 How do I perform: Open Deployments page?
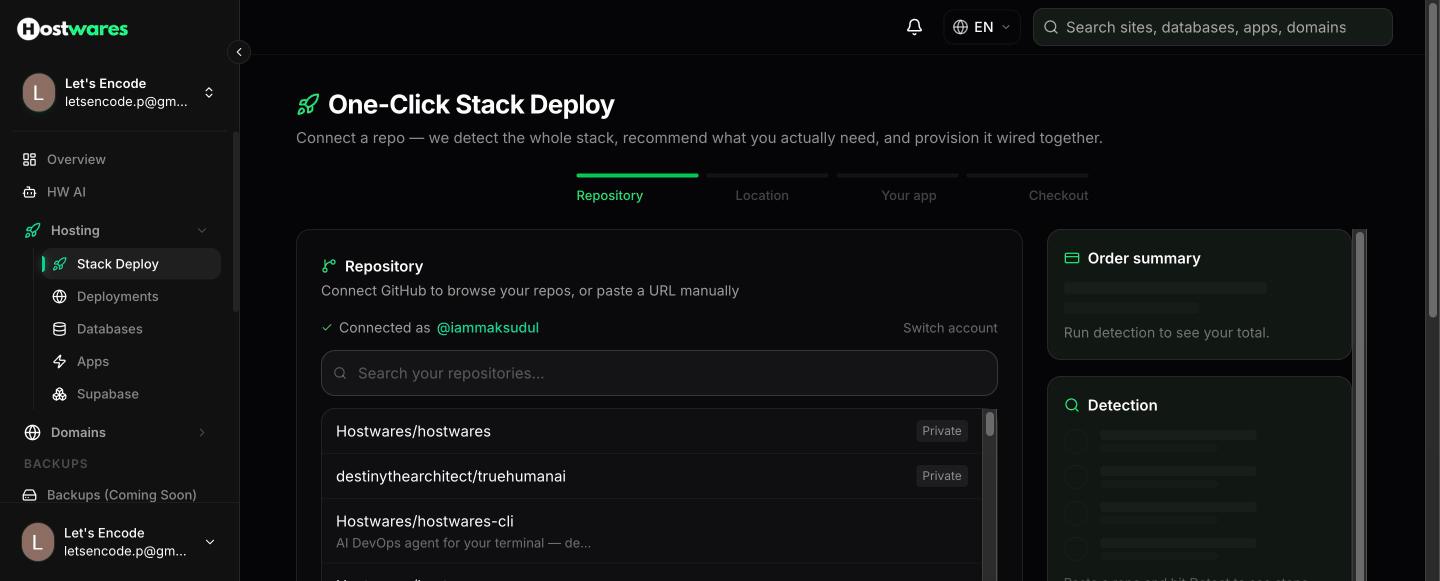117,296
